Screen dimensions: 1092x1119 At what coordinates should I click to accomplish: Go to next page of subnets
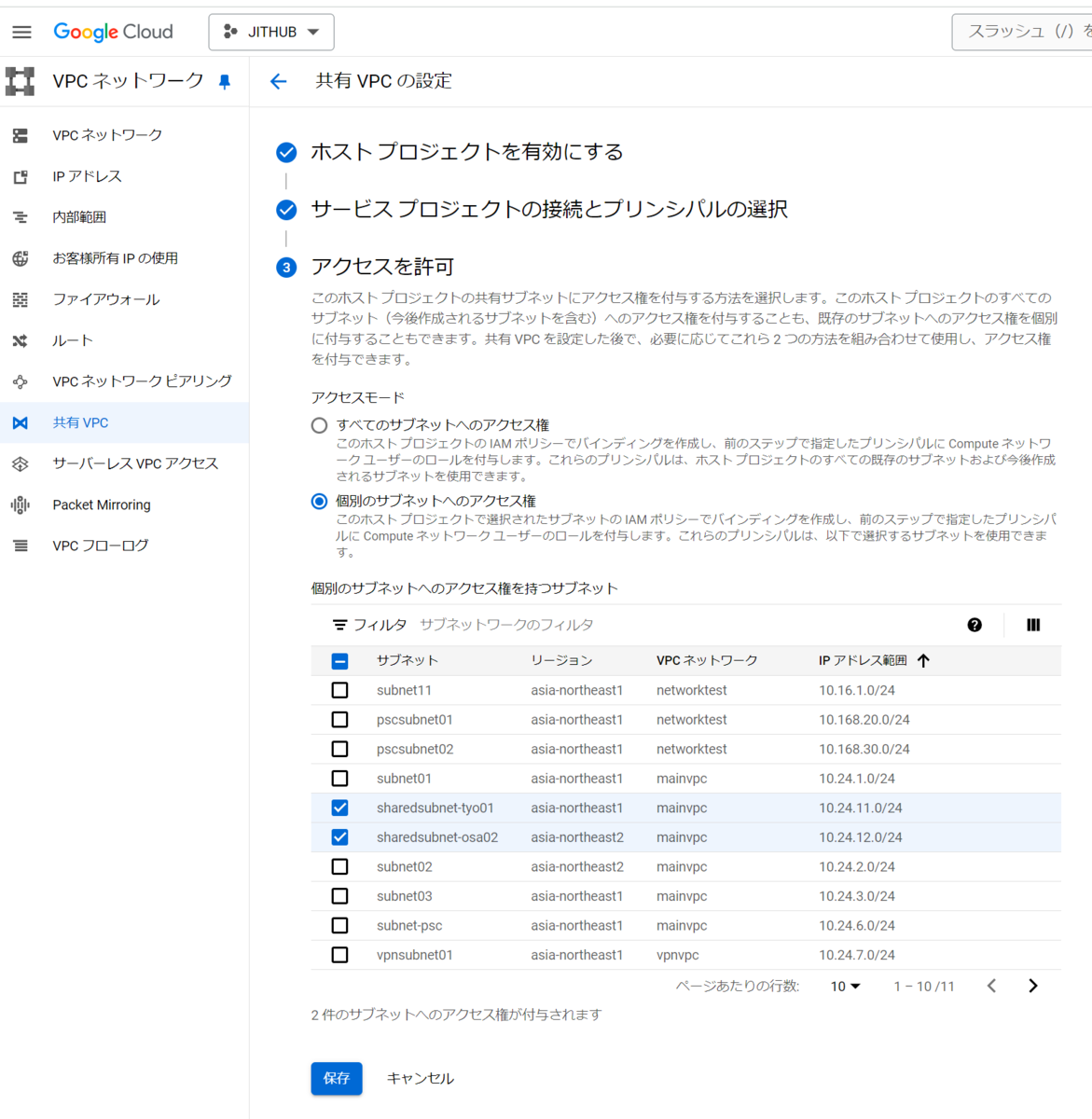coord(1032,986)
